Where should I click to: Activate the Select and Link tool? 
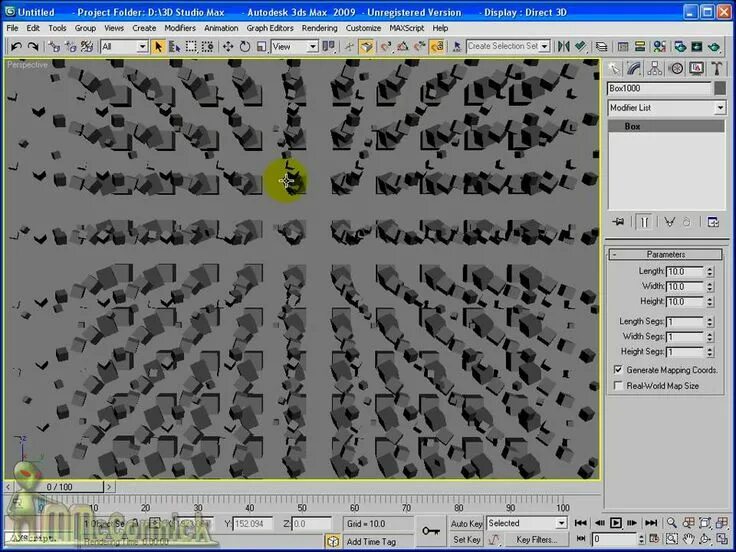tap(54, 46)
